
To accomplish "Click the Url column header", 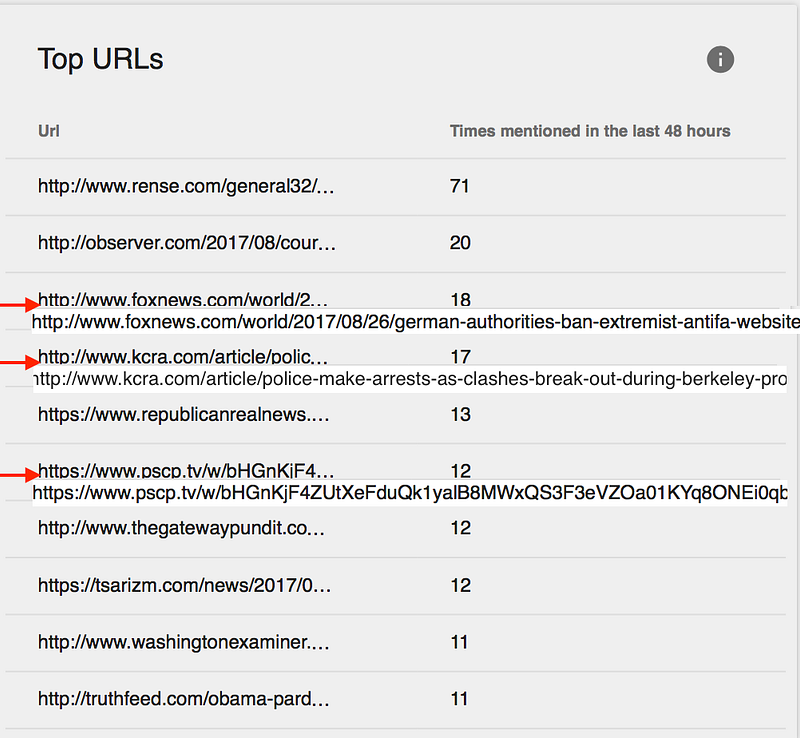I will 49,131.
